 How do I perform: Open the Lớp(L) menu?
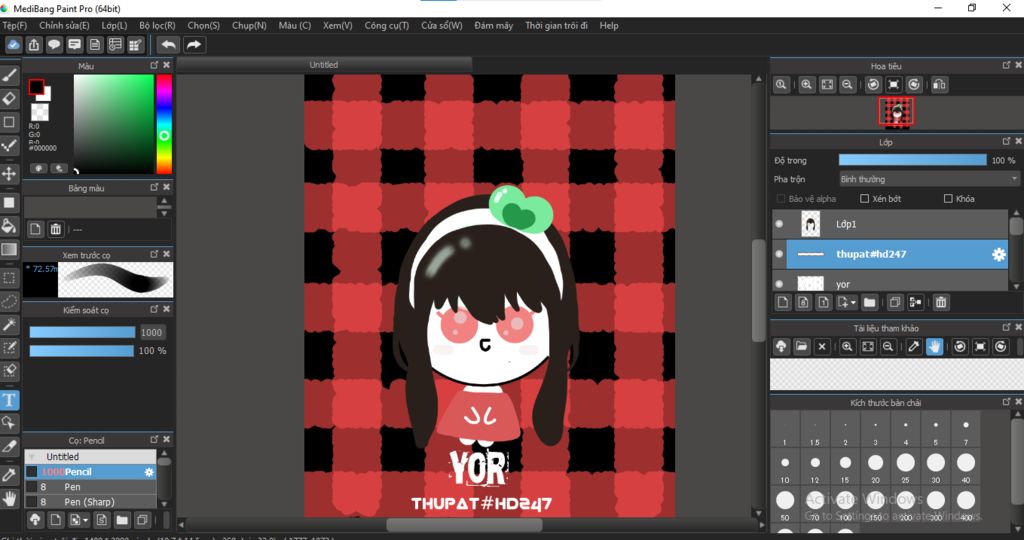coord(114,25)
